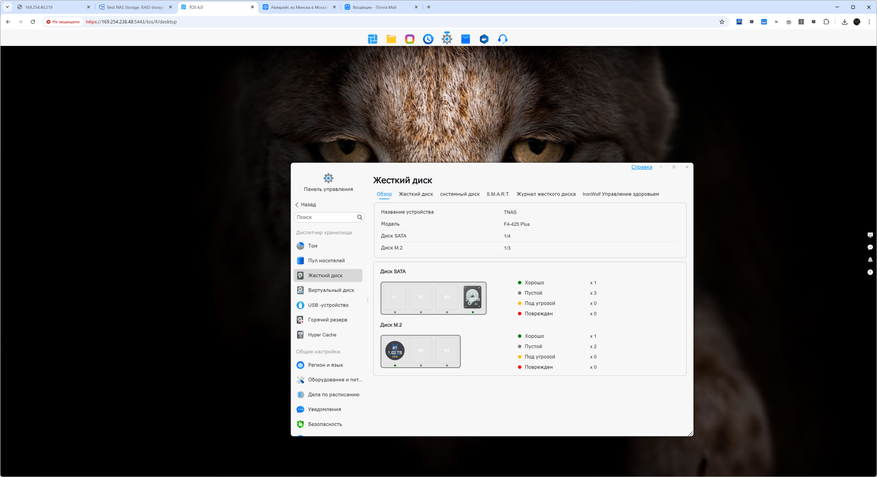Switch to the 169.254.40.219 browser tab
Viewport: 877px width, 477px height.
coord(53,7)
